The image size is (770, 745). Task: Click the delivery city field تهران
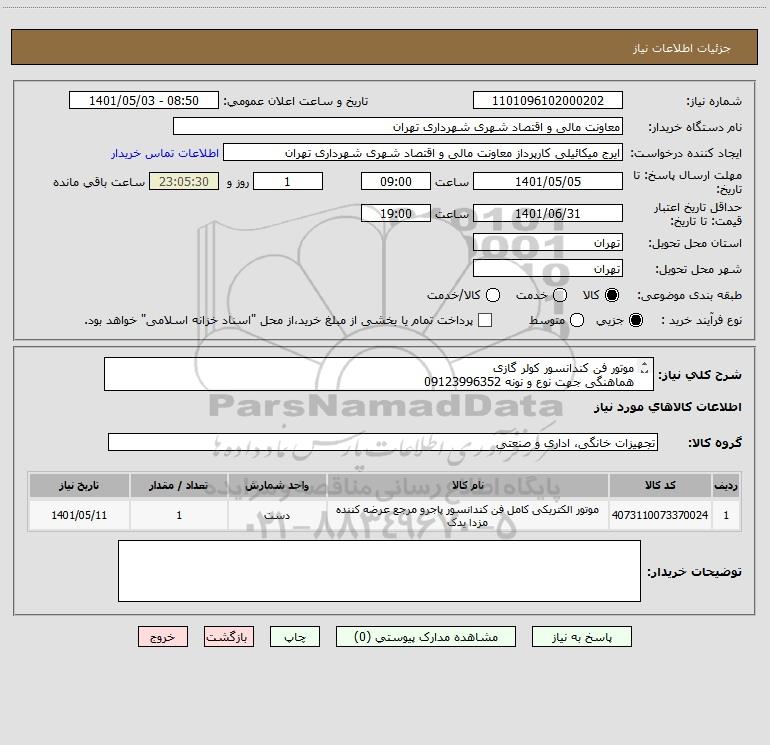(548, 269)
